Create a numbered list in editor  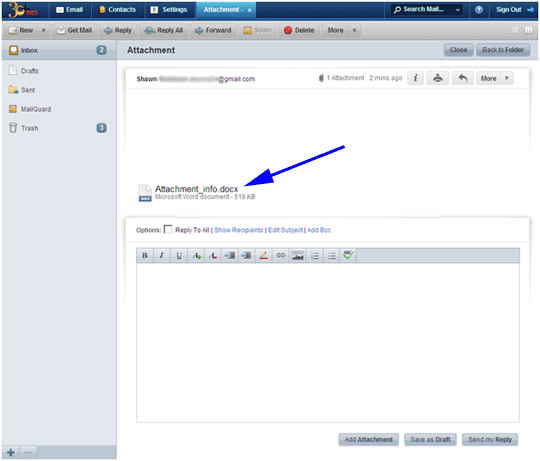pyautogui.click(x=314, y=256)
